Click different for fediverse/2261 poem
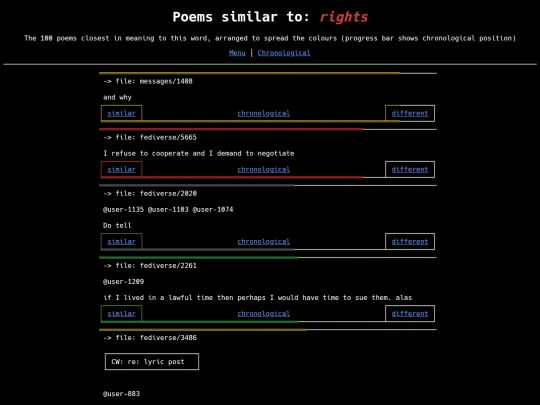 pyautogui.click(x=410, y=313)
